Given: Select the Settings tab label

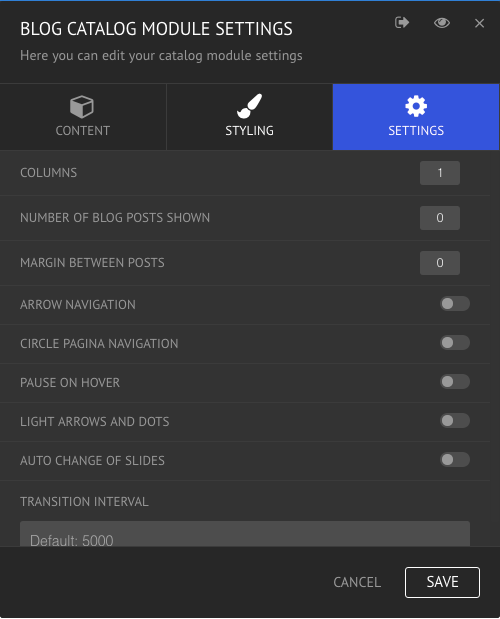Looking at the screenshot, I should coord(416,131).
